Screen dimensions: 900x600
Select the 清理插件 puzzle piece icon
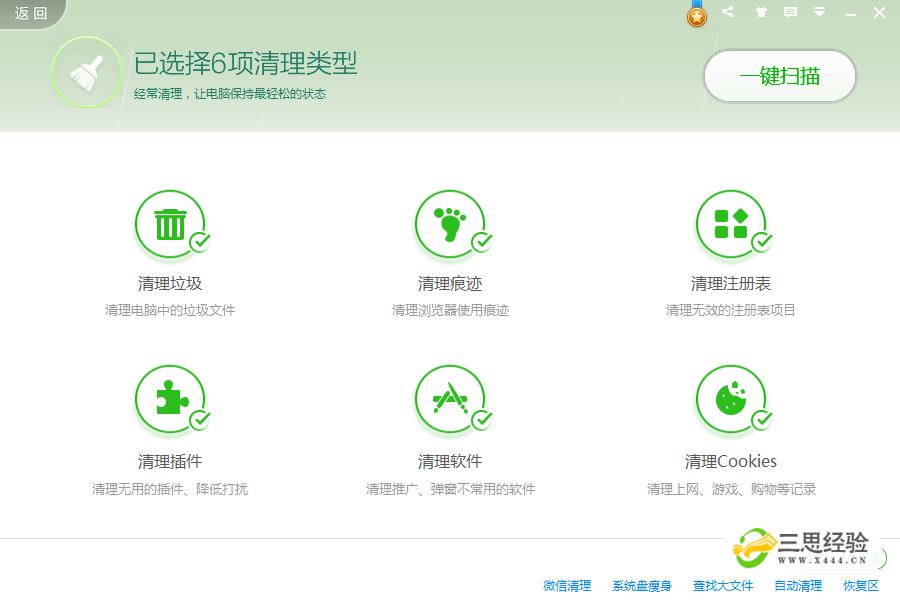pos(170,399)
